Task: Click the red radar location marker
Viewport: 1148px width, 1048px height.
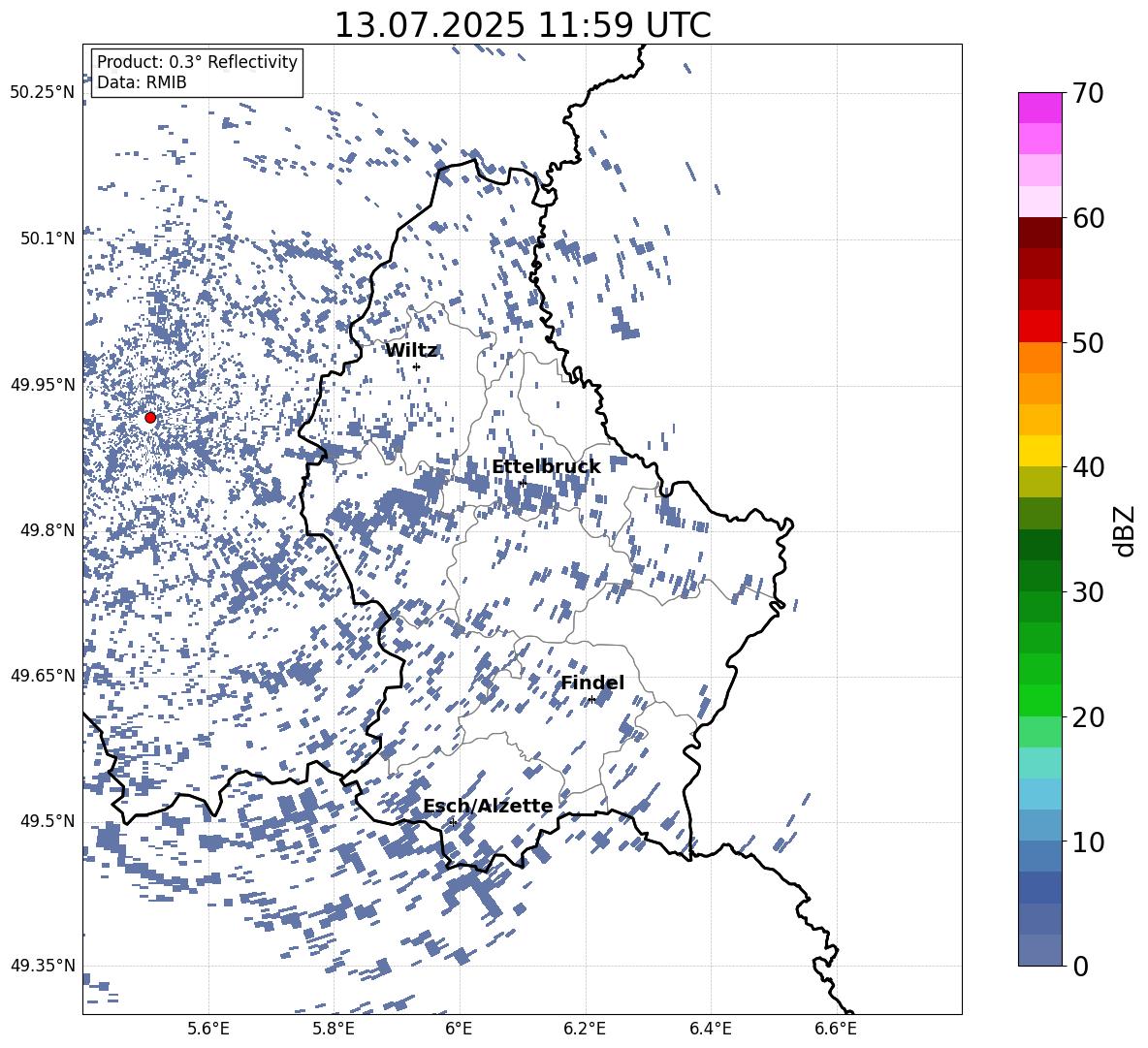Action: click(150, 418)
